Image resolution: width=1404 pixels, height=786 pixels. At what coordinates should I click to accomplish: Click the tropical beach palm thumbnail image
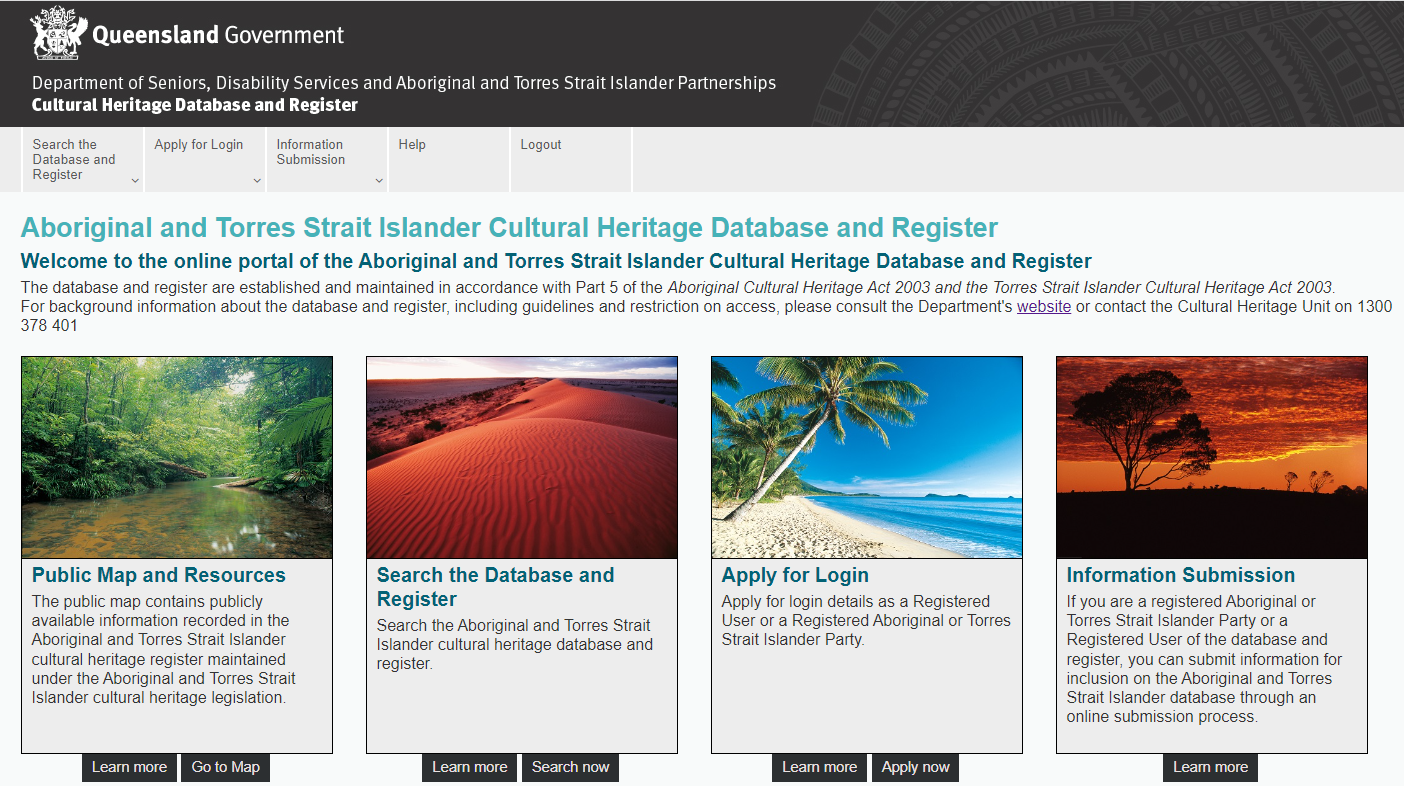coord(867,457)
